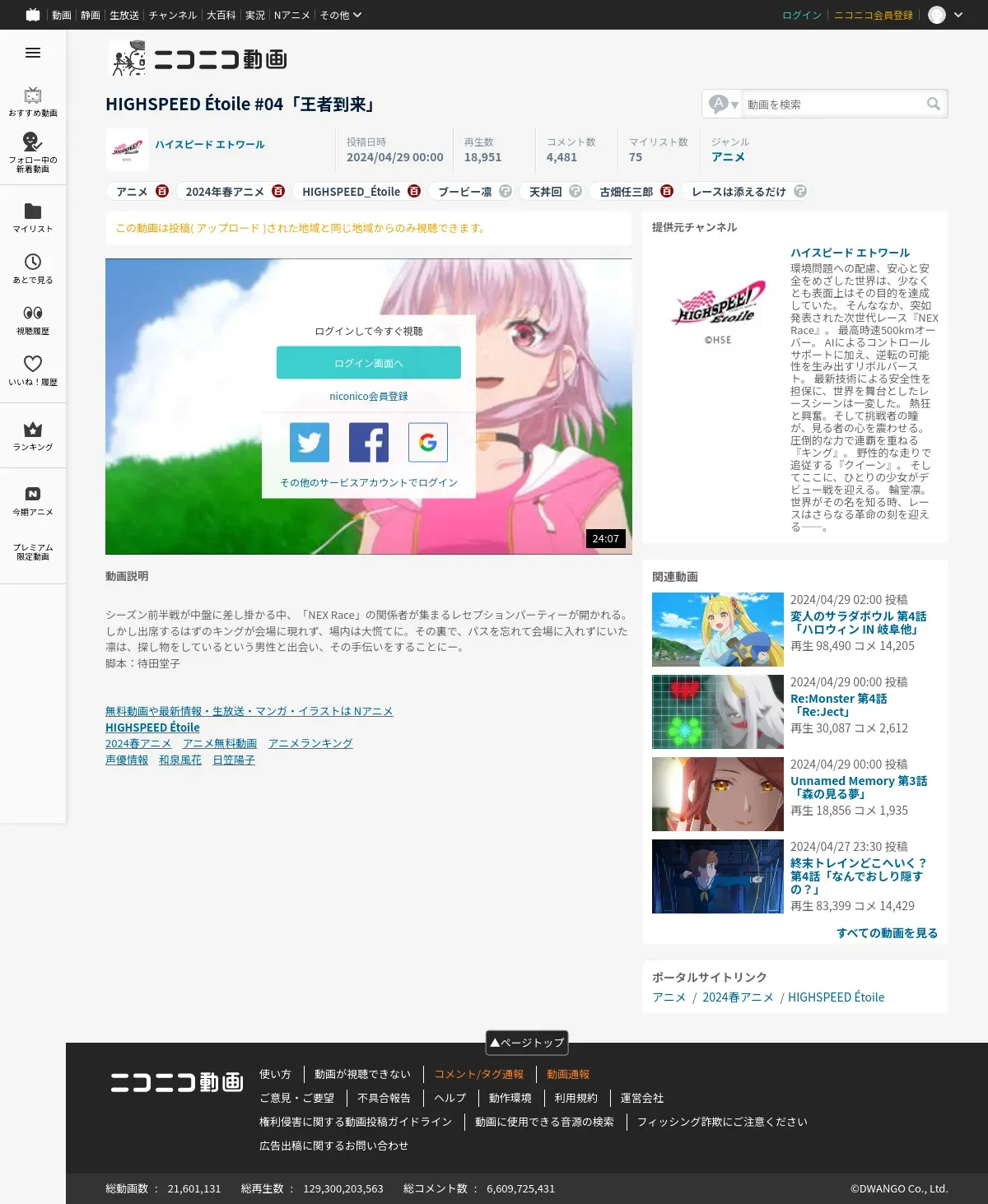Click アニメ genre link

[x=728, y=156]
